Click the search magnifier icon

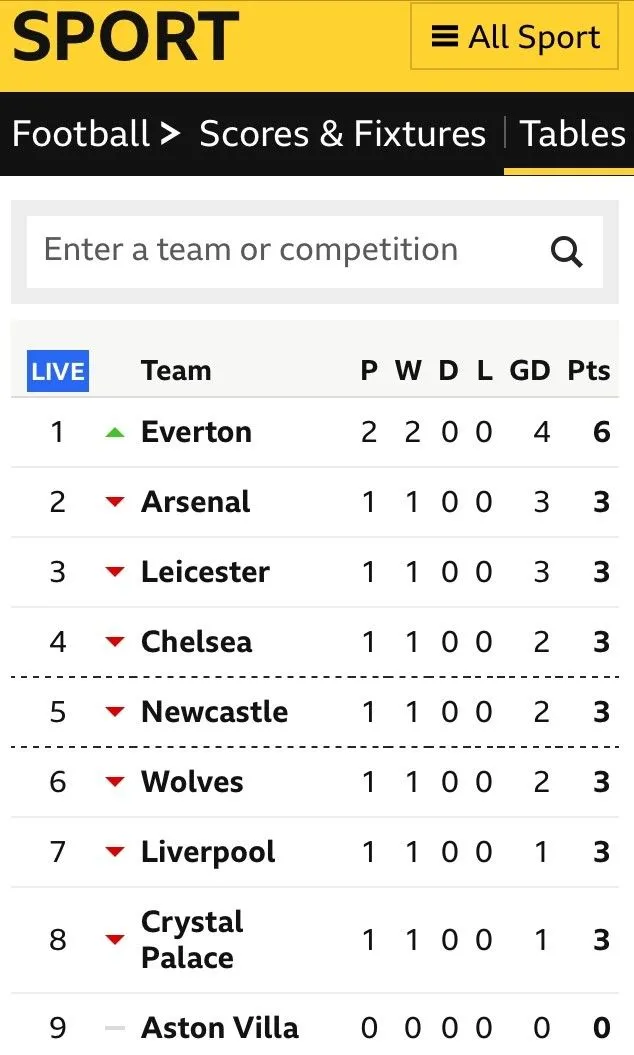pyautogui.click(x=566, y=252)
